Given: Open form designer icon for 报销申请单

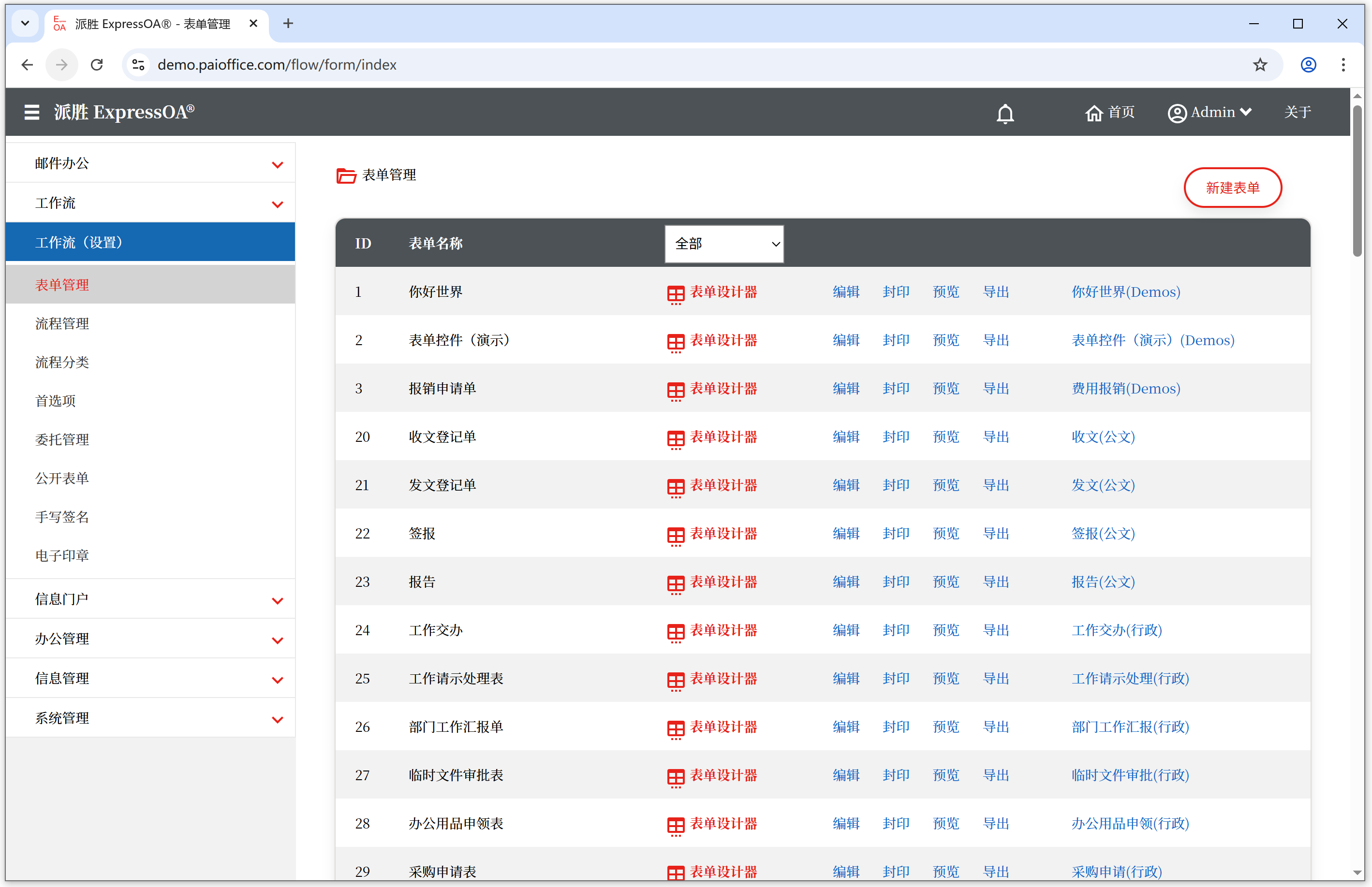Looking at the screenshot, I should pos(675,391).
